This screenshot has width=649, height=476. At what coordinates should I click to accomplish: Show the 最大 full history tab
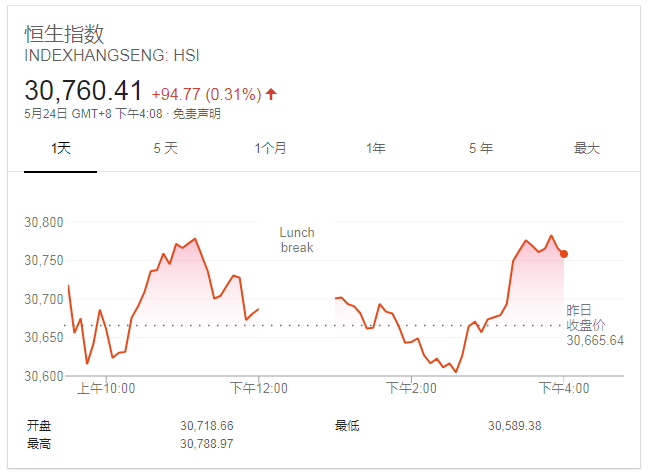(x=587, y=148)
